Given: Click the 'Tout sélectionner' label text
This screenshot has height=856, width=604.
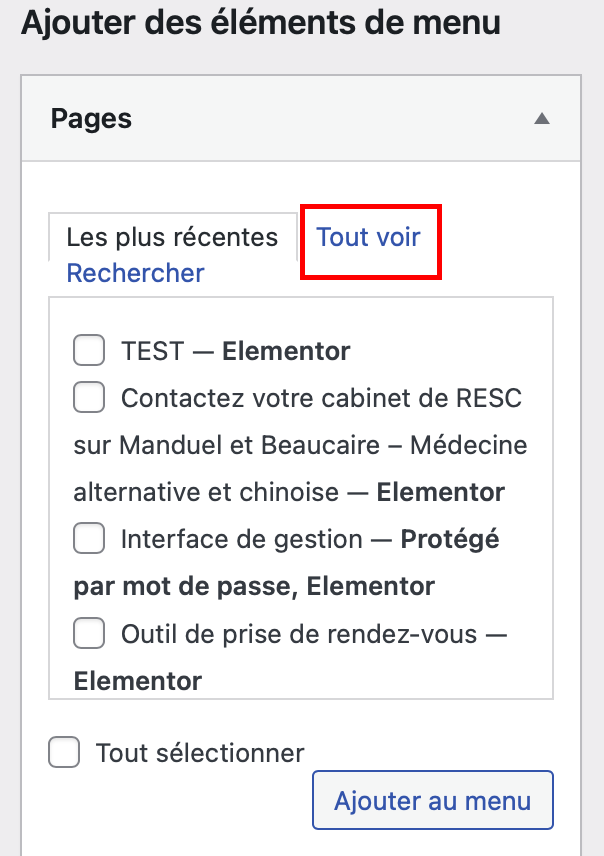Looking at the screenshot, I should [200, 753].
